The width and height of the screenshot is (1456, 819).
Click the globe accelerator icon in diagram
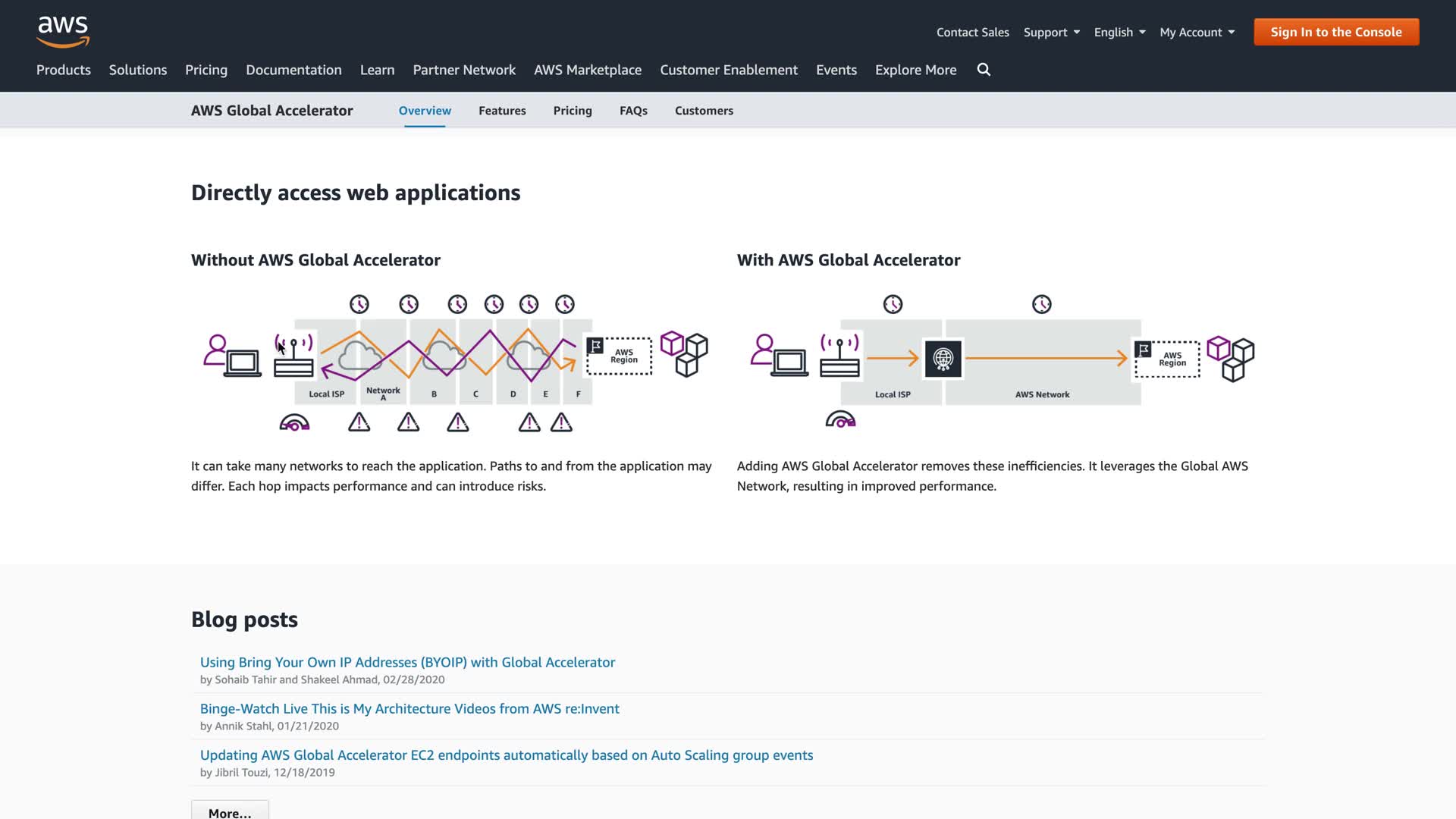pyautogui.click(x=943, y=359)
